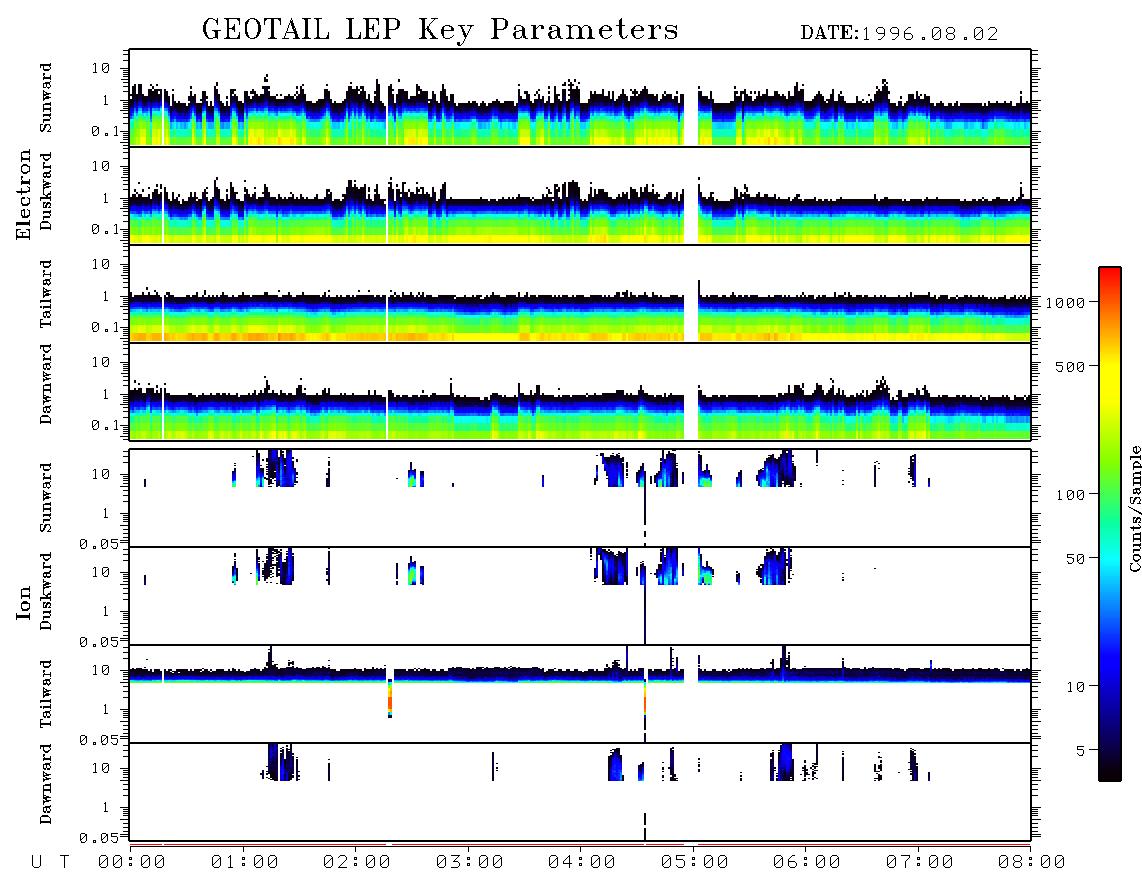
Task: Click the 100 color bar tick value
Action: [1070, 495]
